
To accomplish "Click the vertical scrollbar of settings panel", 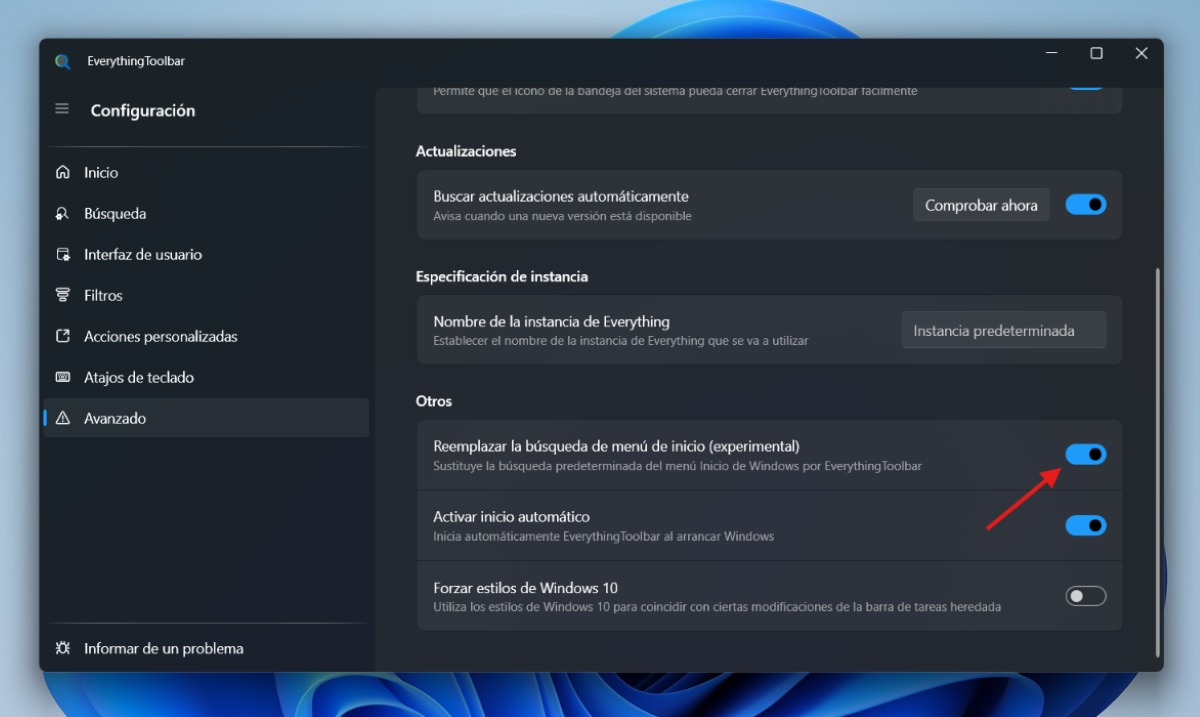I will (x=1158, y=460).
